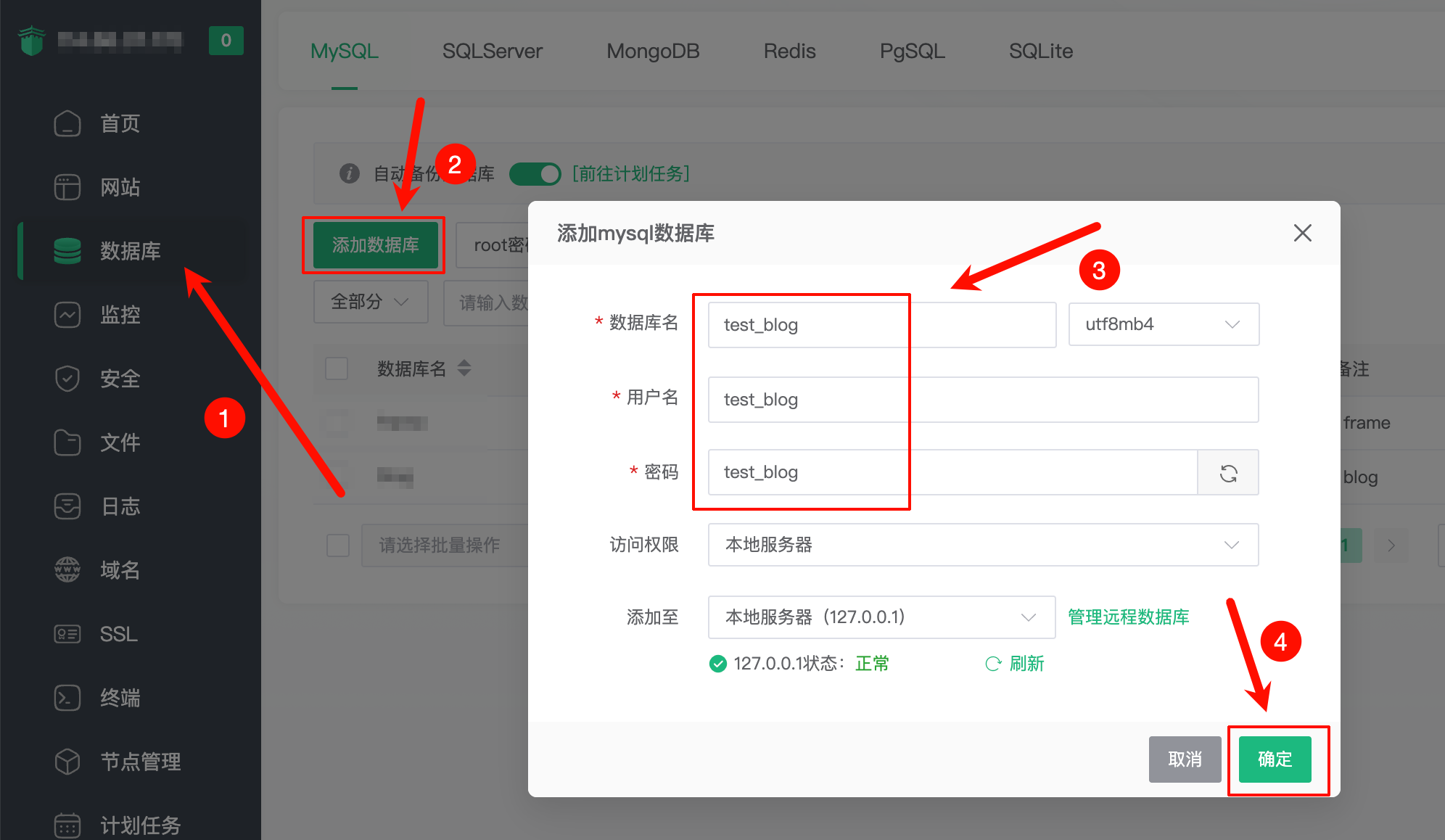
Task: Switch to the Redis tab
Action: [789, 51]
